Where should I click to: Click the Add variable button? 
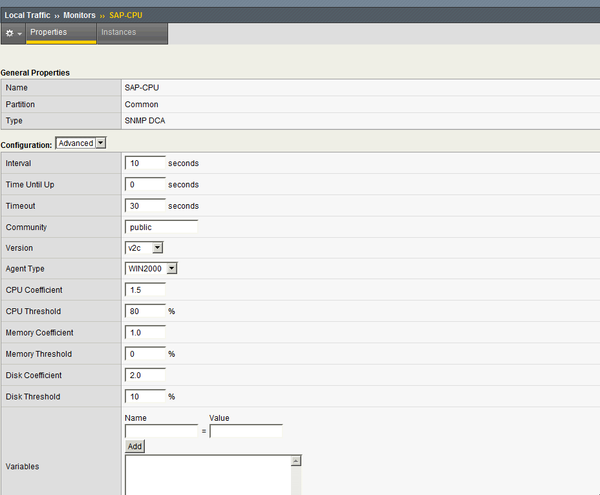tap(134, 446)
